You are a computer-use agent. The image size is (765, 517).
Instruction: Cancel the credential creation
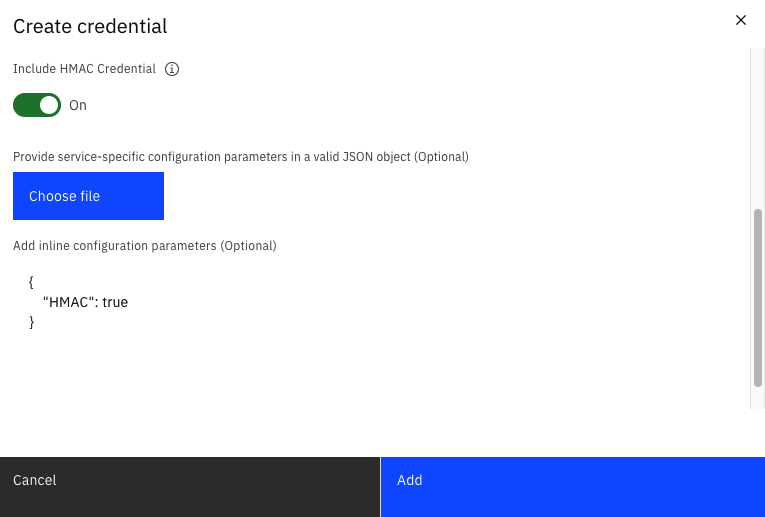[x=190, y=487]
